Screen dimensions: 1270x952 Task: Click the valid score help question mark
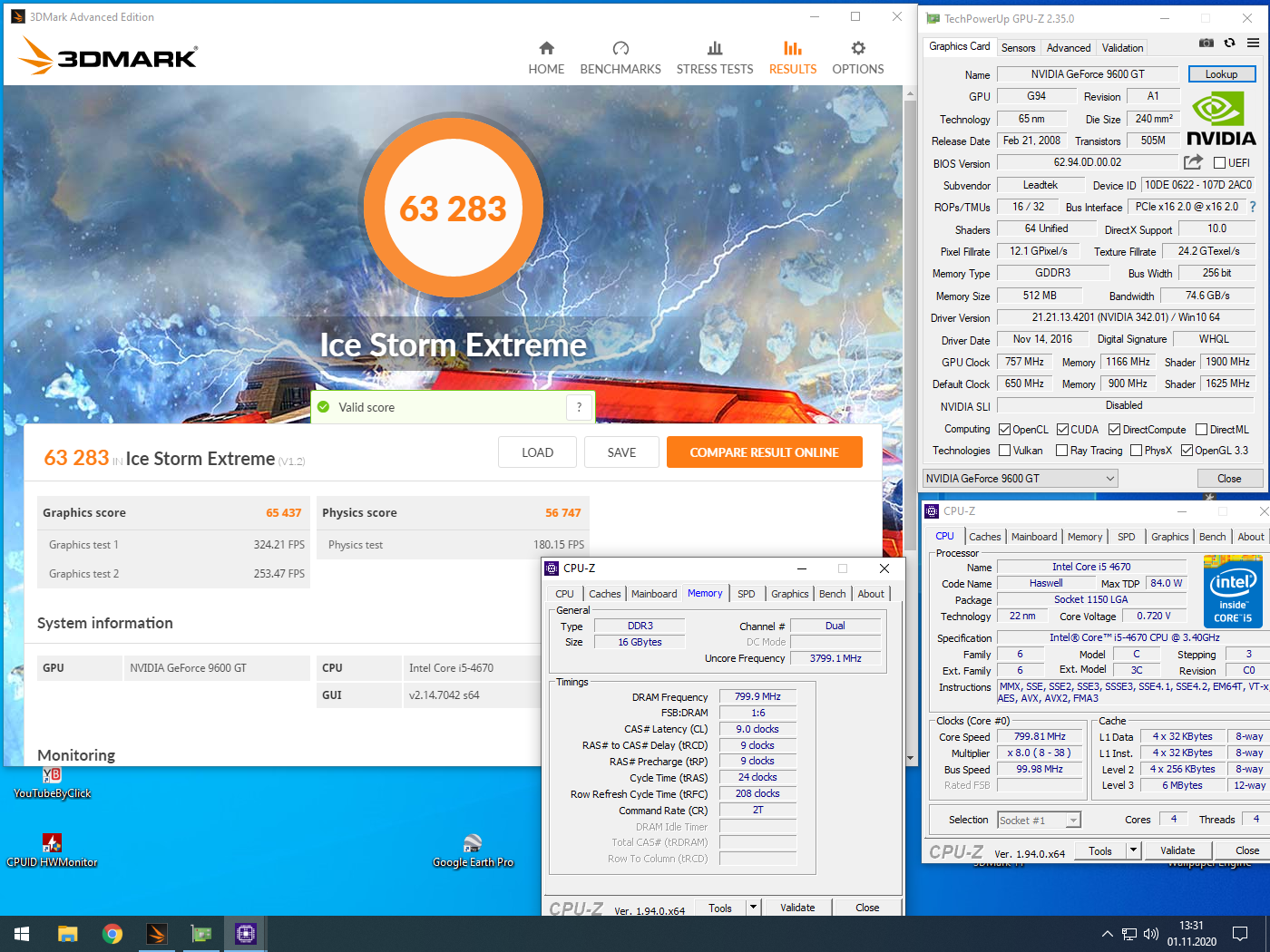pyautogui.click(x=579, y=408)
